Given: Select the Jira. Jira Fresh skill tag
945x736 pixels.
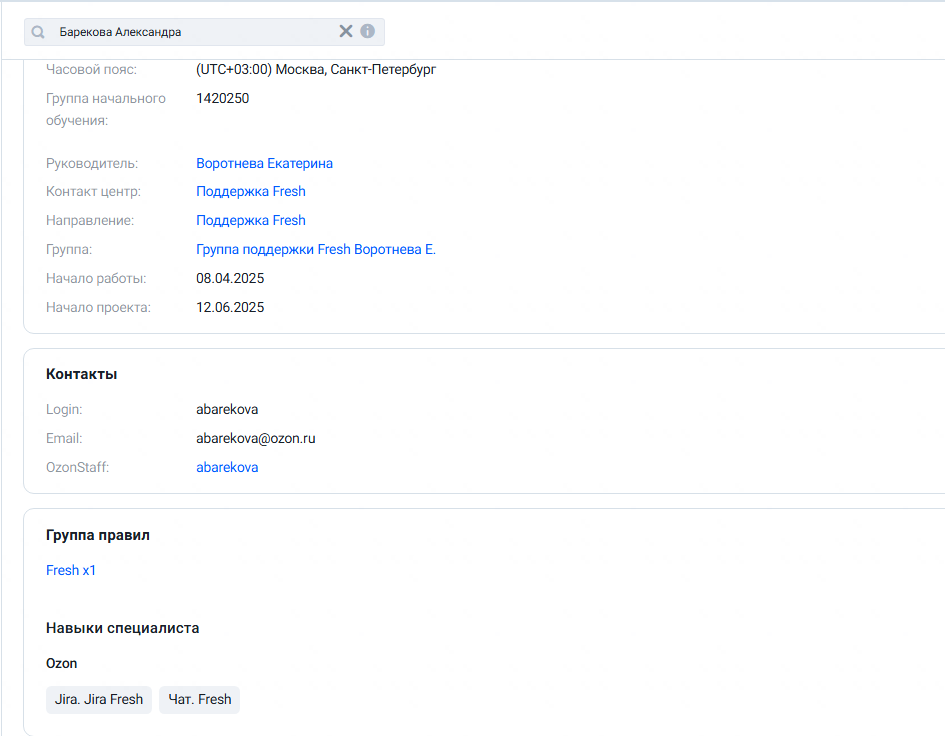Looking at the screenshot, I should (x=99, y=699).
